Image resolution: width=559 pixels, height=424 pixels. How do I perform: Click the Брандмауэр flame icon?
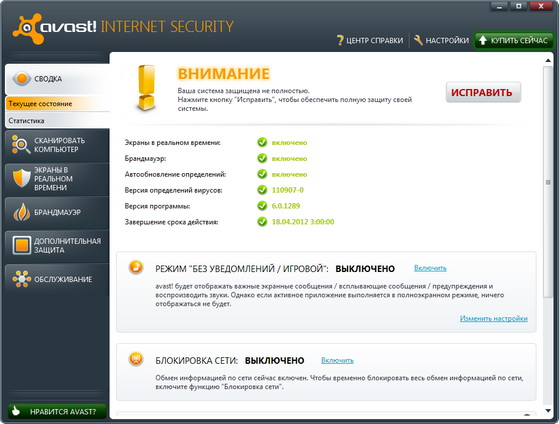pos(22,212)
